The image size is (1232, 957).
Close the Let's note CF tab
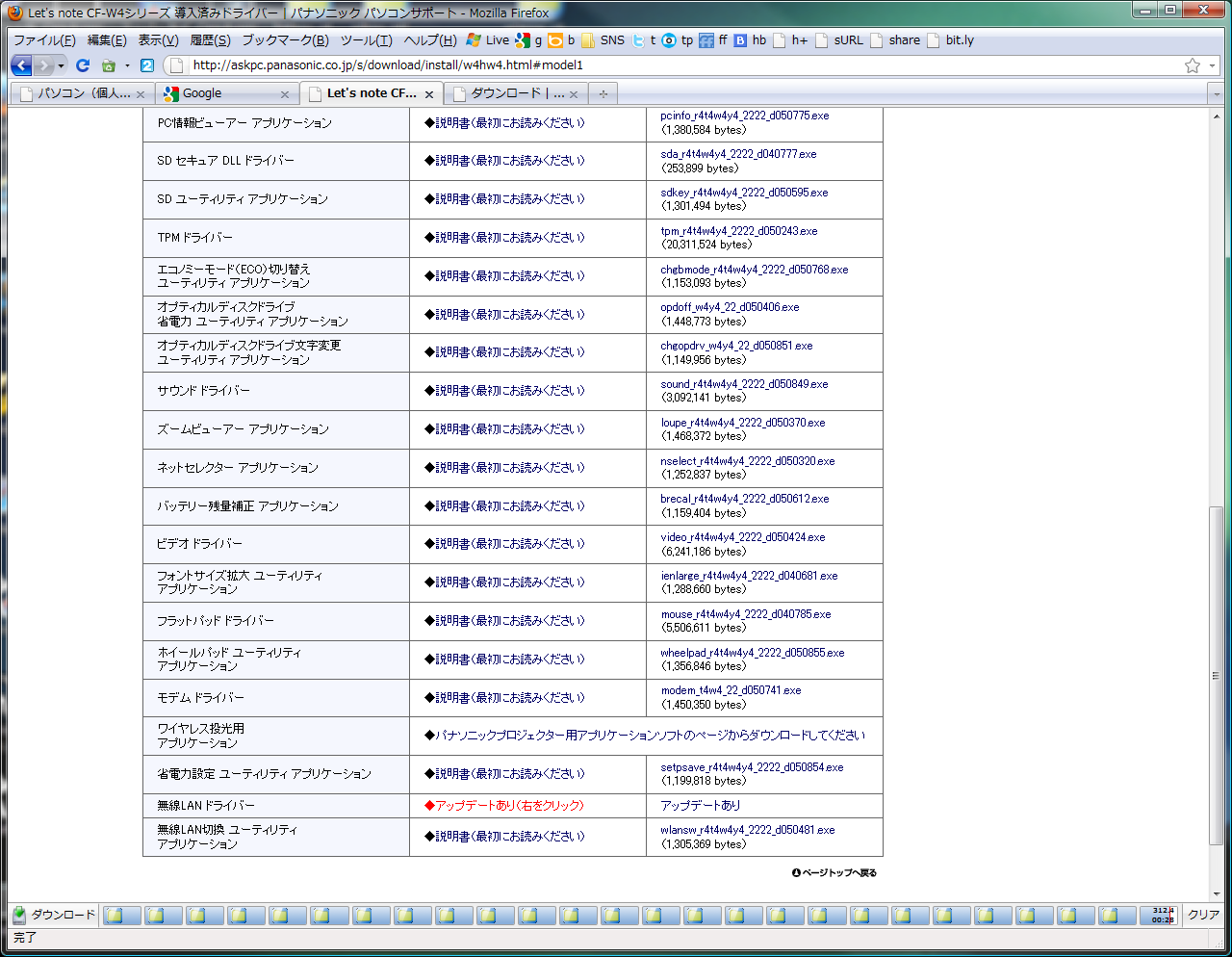(429, 94)
